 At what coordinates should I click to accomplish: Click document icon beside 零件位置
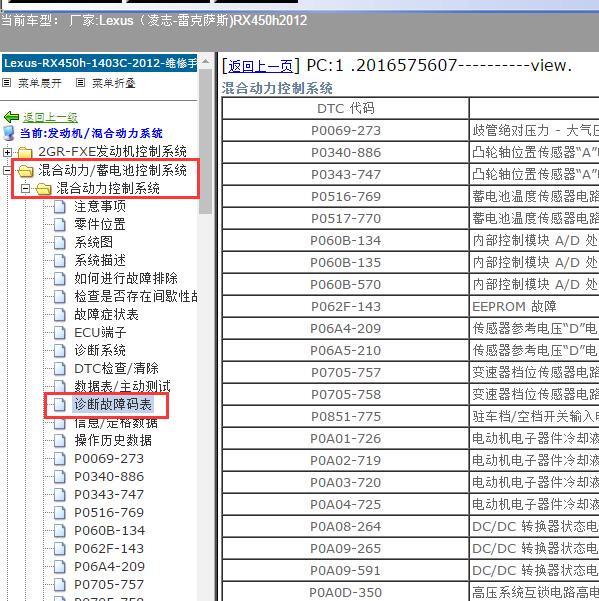click(x=59, y=225)
